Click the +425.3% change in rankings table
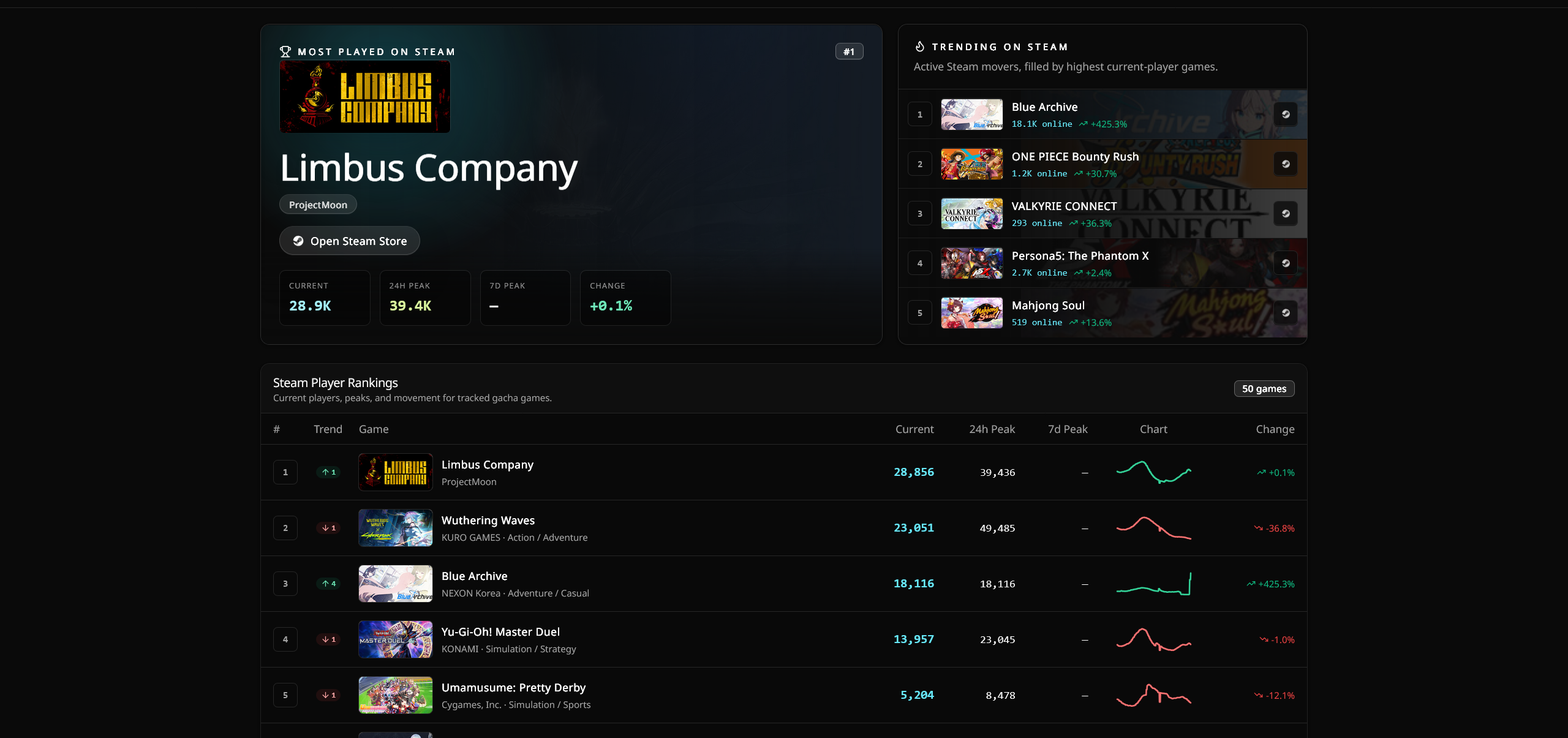Image resolution: width=1568 pixels, height=738 pixels. click(1270, 584)
